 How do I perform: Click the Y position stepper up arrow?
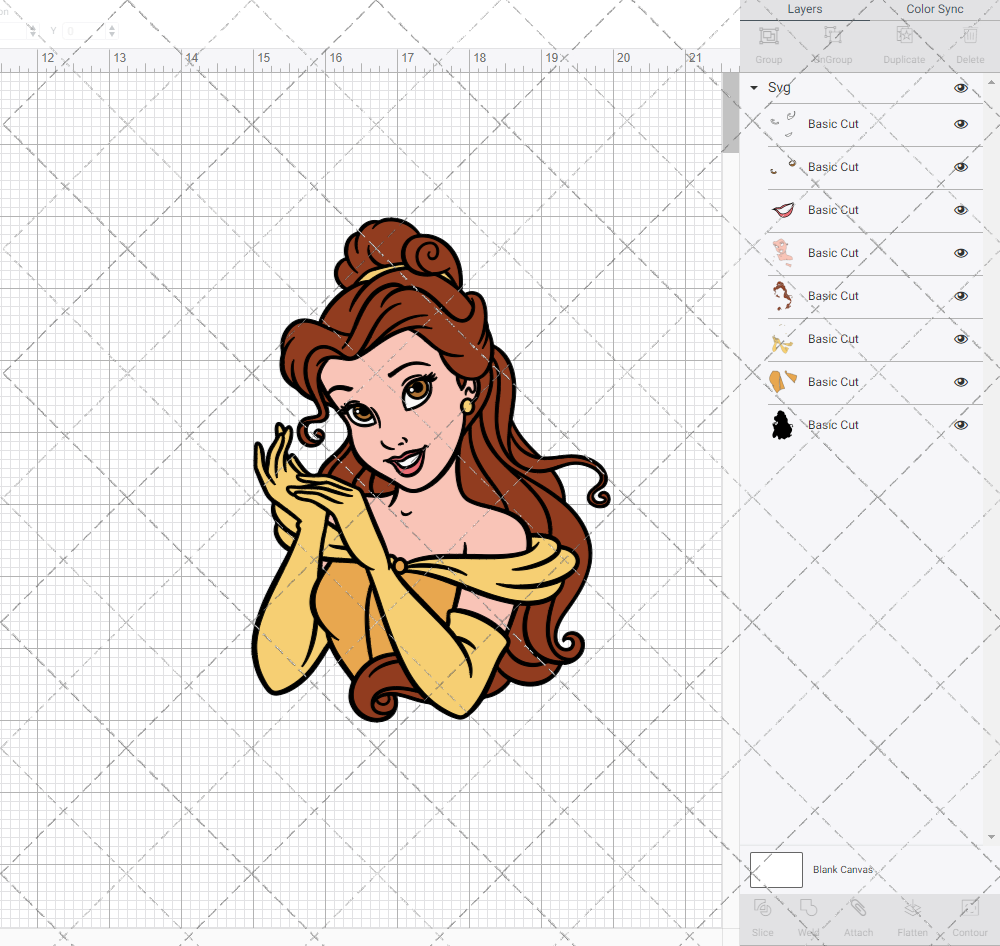[x=112, y=27]
